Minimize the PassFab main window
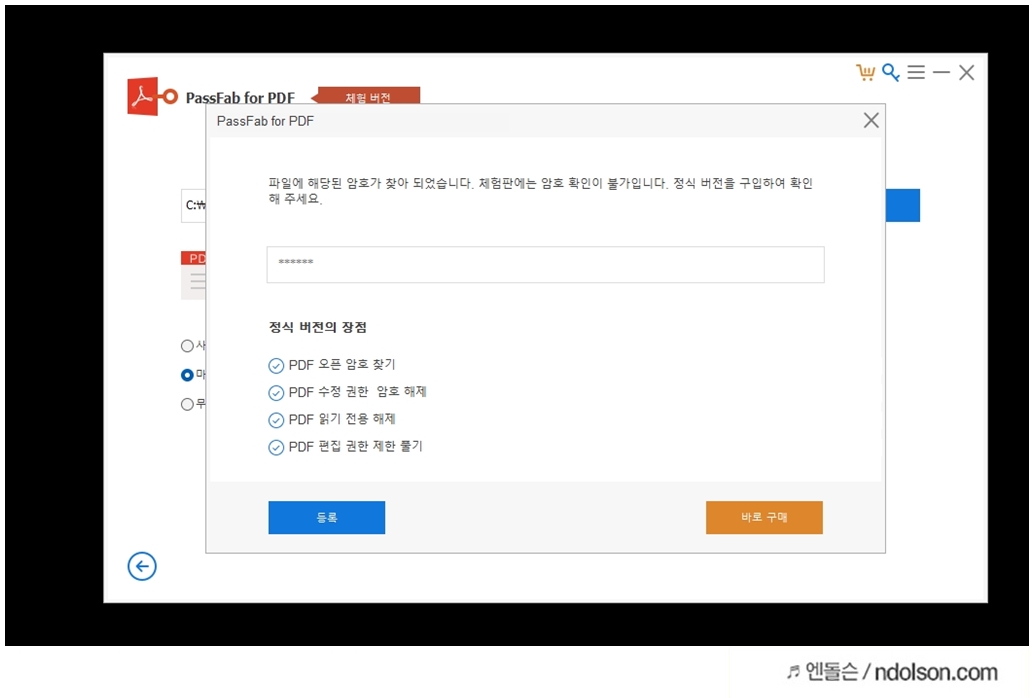This screenshot has height=698, width=1034. pos(941,72)
